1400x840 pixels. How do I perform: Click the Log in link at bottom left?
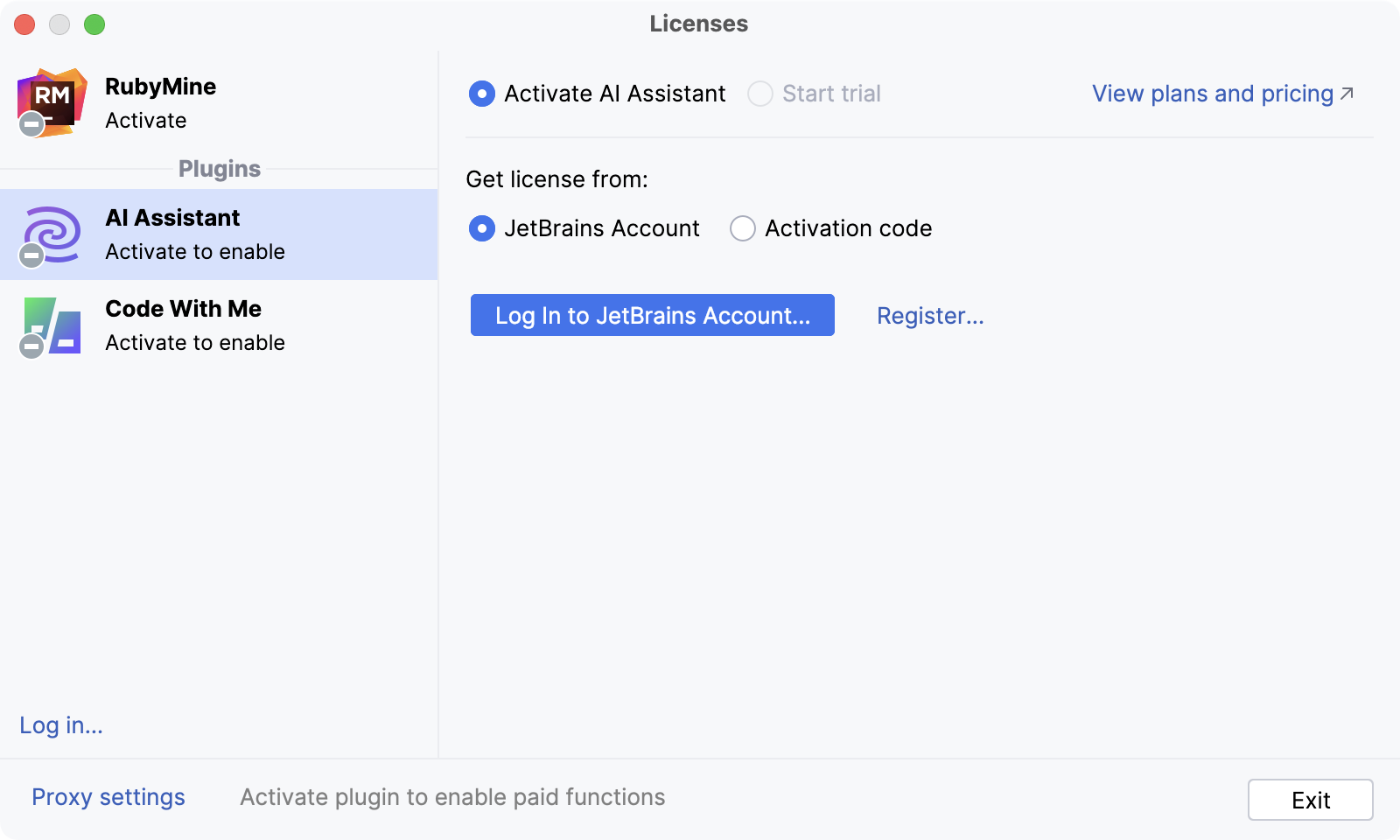point(59,725)
